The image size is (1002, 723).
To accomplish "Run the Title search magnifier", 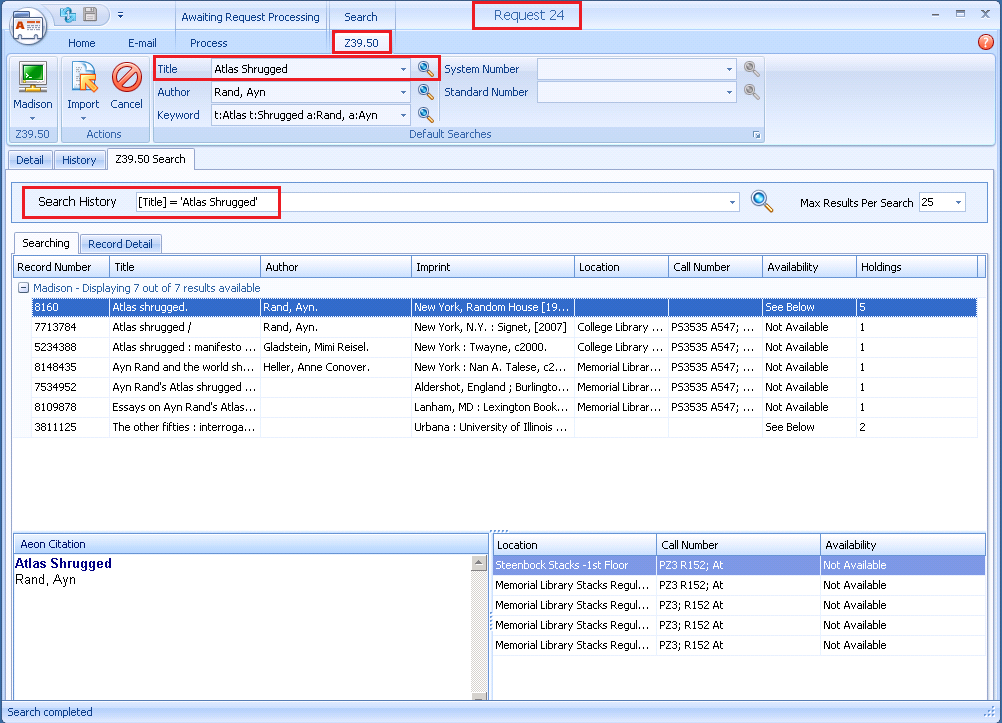I will pos(426,68).
